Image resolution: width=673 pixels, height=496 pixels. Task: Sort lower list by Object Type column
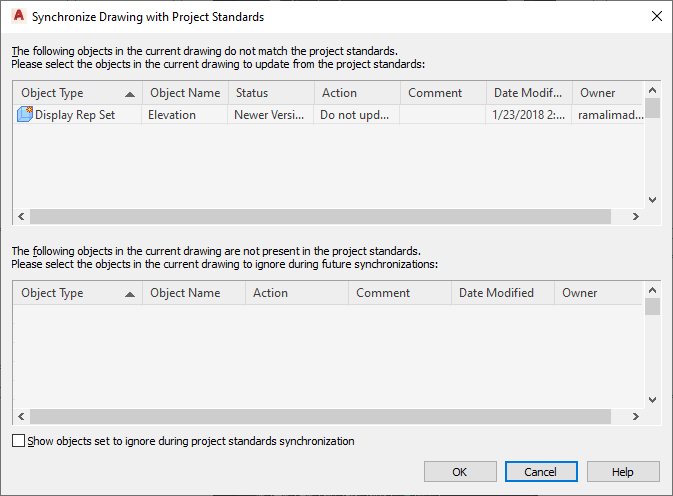pyautogui.click(x=76, y=293)
